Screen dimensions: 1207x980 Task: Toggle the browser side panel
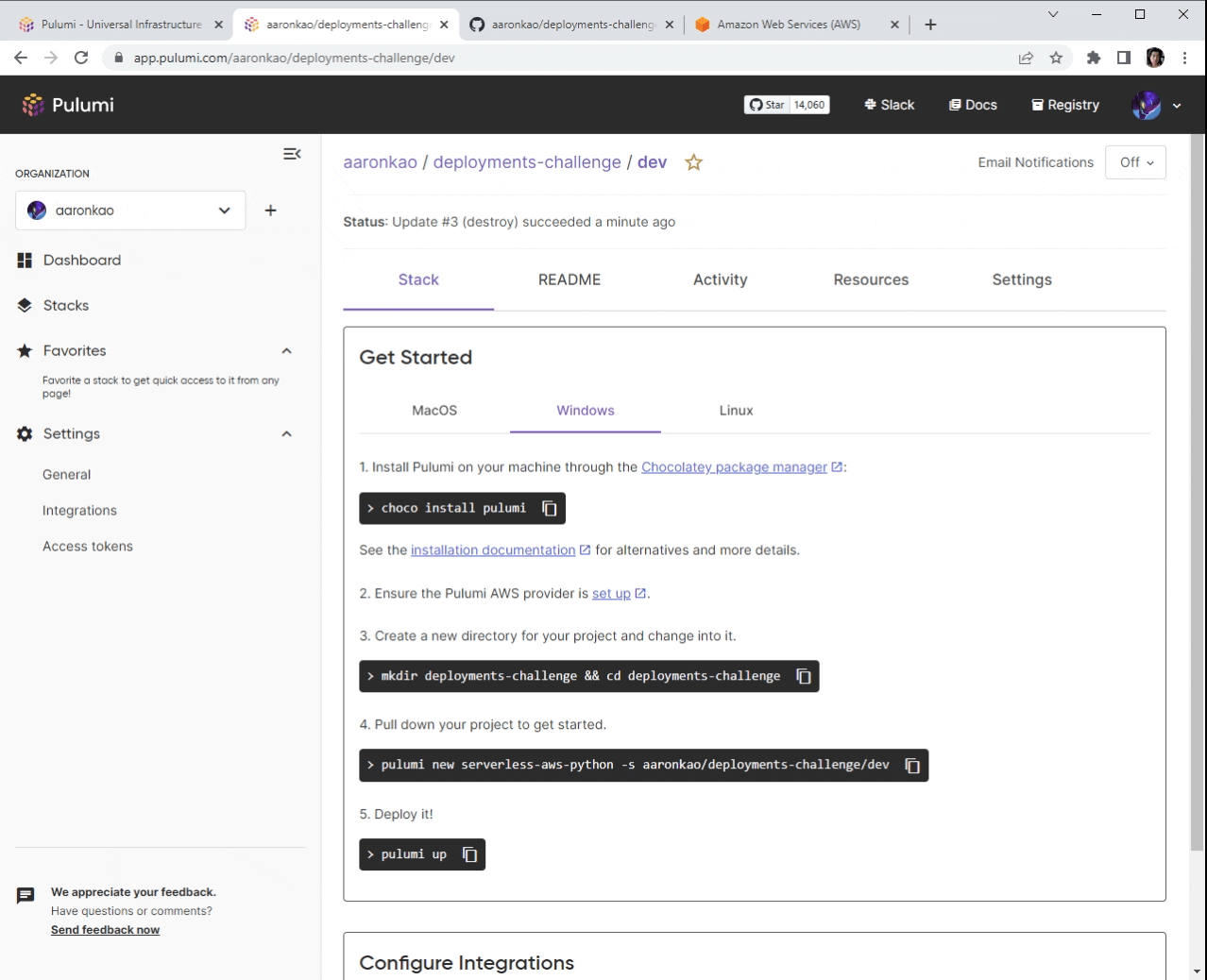tap(1124, 58)
